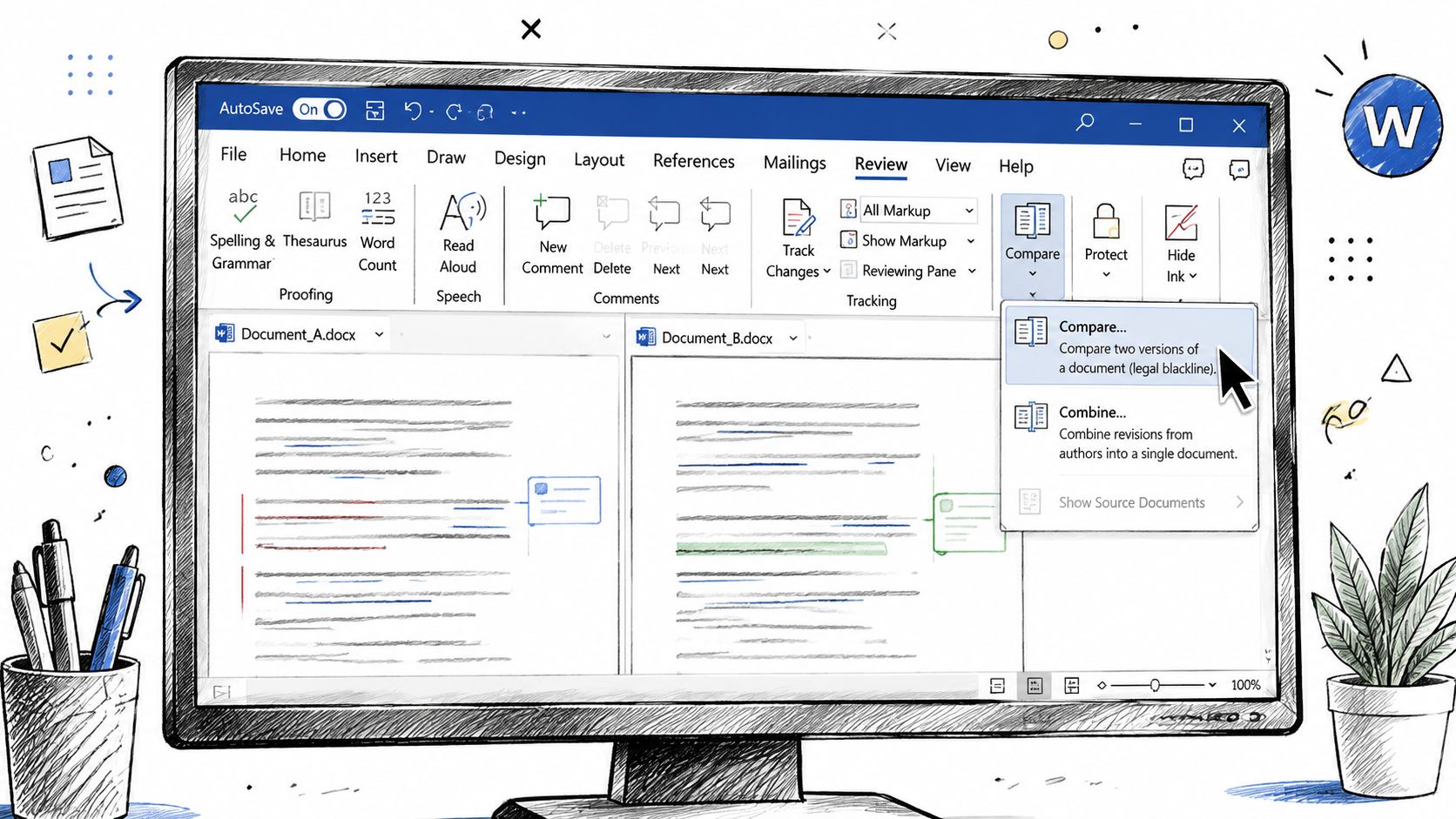Show the Word Count
The image size is (1456, 819).
tap(377, 232)
